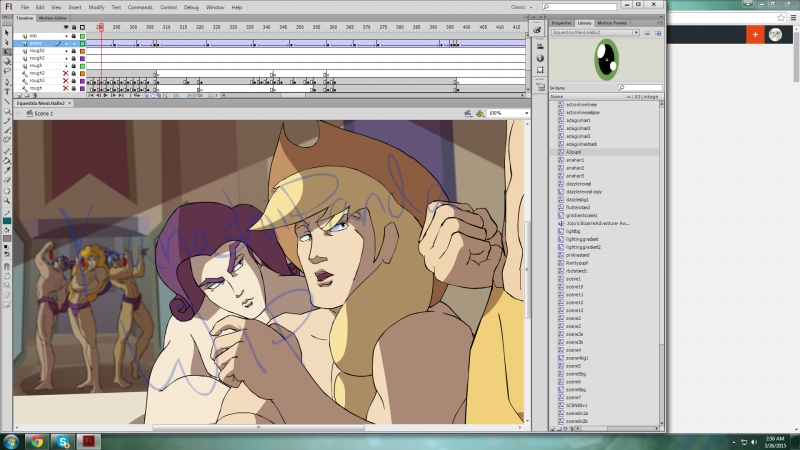Select the Text tool in toolbar
Viewport: 800px width, 450px height.
[x=7, y=92]
